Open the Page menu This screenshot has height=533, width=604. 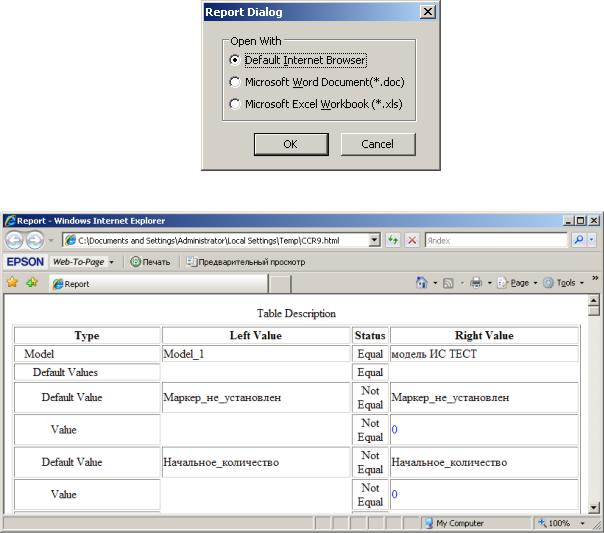coord(517,283)
